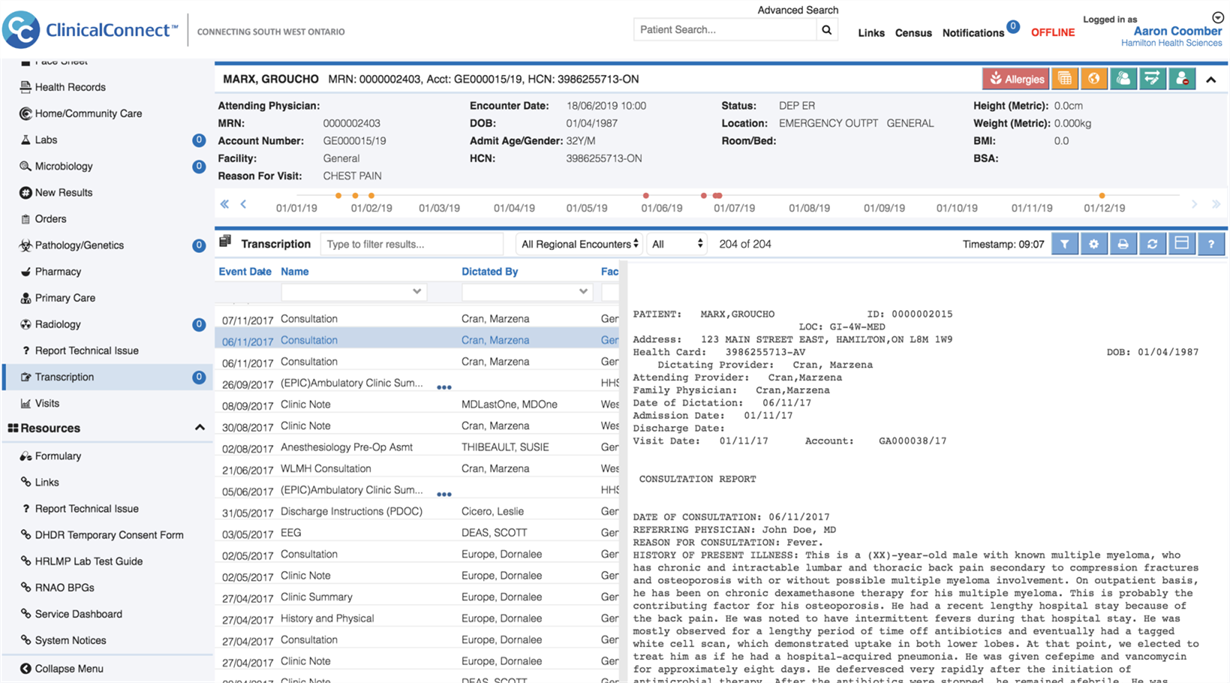The image size is (1230, 683).
Task: Click into the Patient Search field
Action: click(x=725, y=30)
